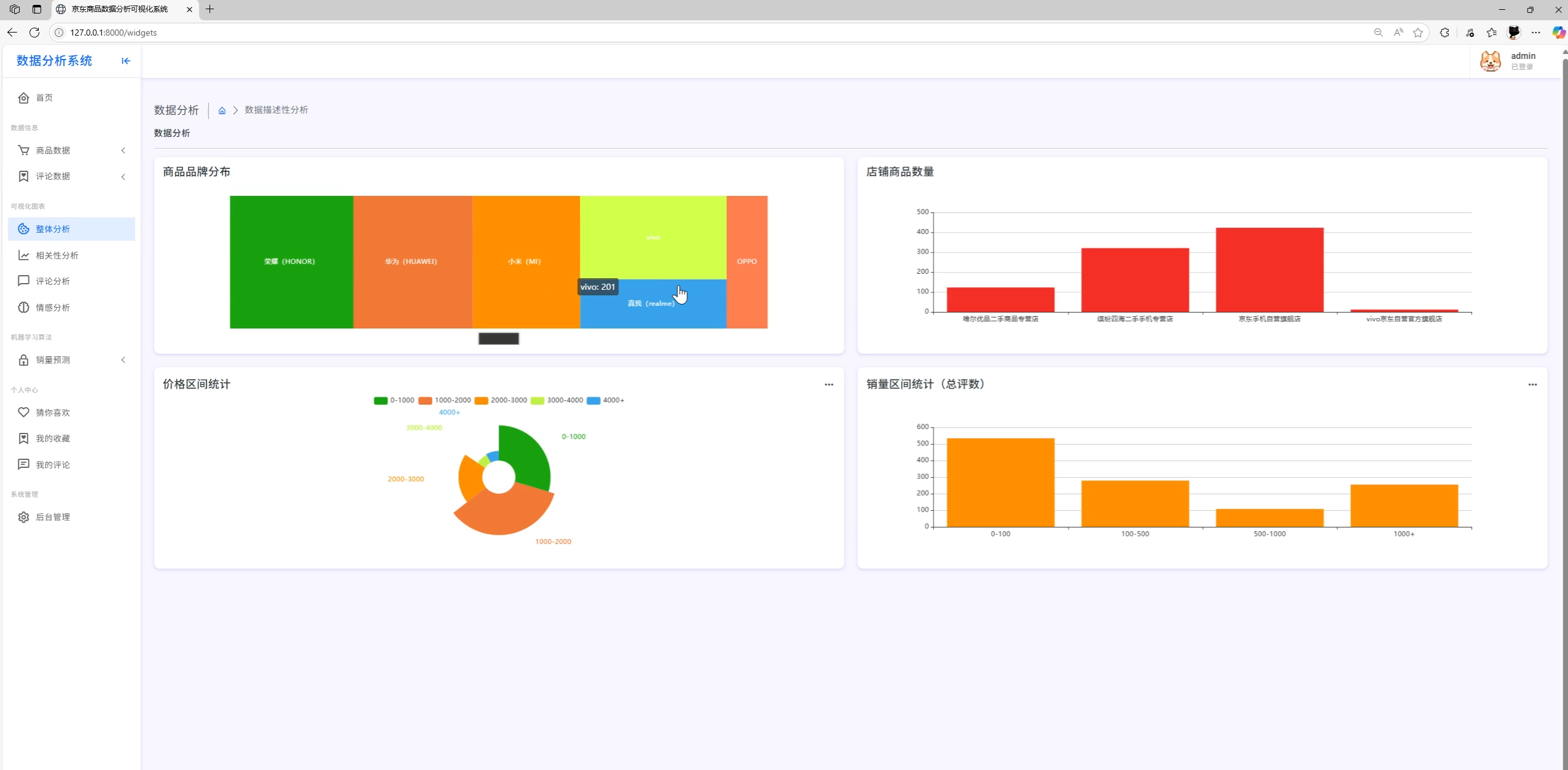The image size is (1568, 770).
Task: Open a new browser tab
Action: pyautogui.click(x=210, y=9)
